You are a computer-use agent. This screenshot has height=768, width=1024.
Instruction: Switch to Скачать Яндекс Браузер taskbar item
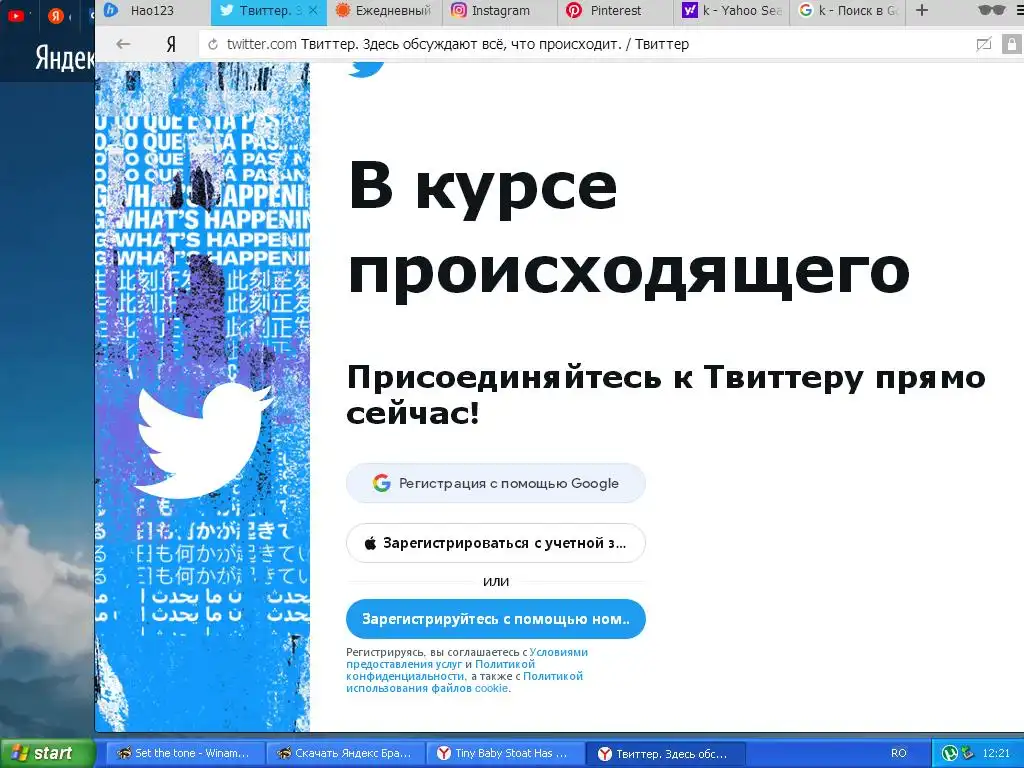tap(345, 753)
